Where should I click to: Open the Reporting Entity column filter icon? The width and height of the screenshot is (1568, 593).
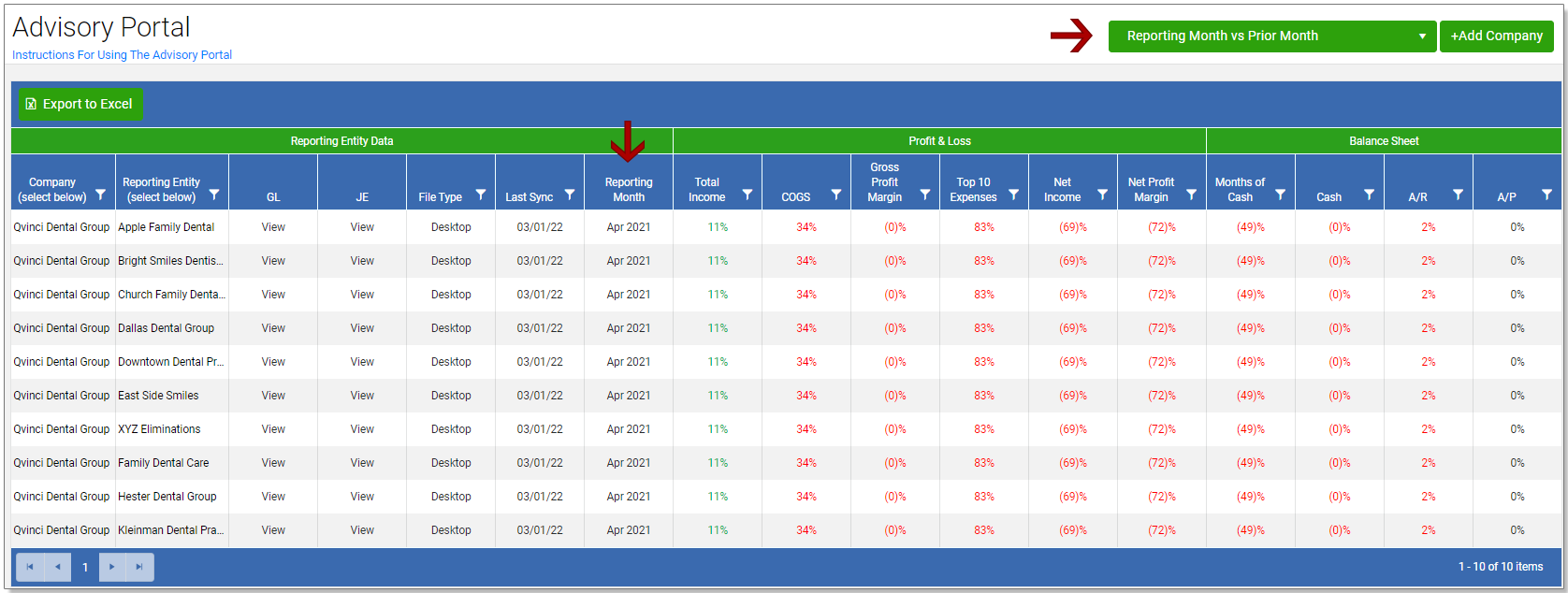(x=214, y=195)
